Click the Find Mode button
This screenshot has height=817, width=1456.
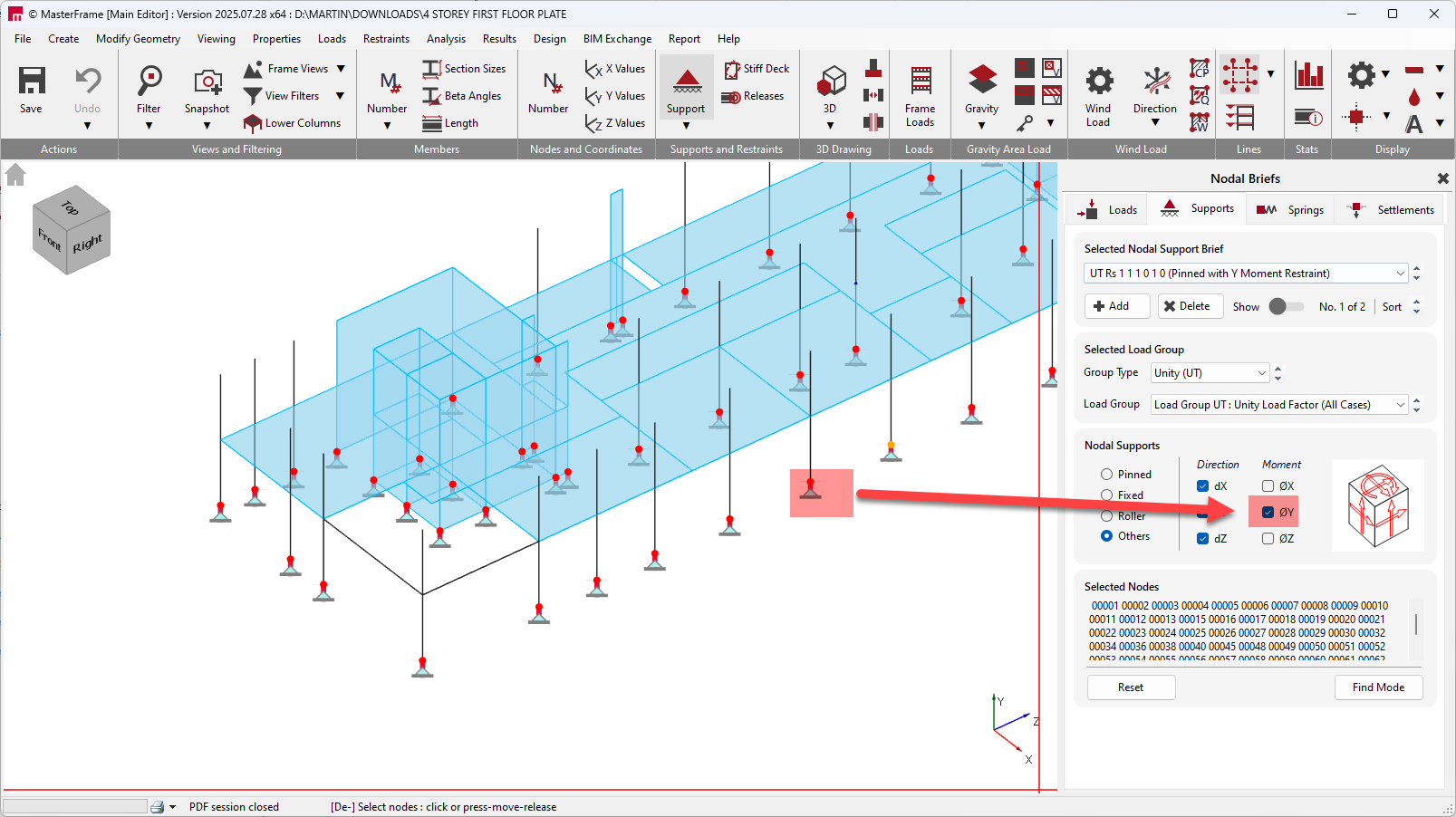click(x=1377, y=687)
